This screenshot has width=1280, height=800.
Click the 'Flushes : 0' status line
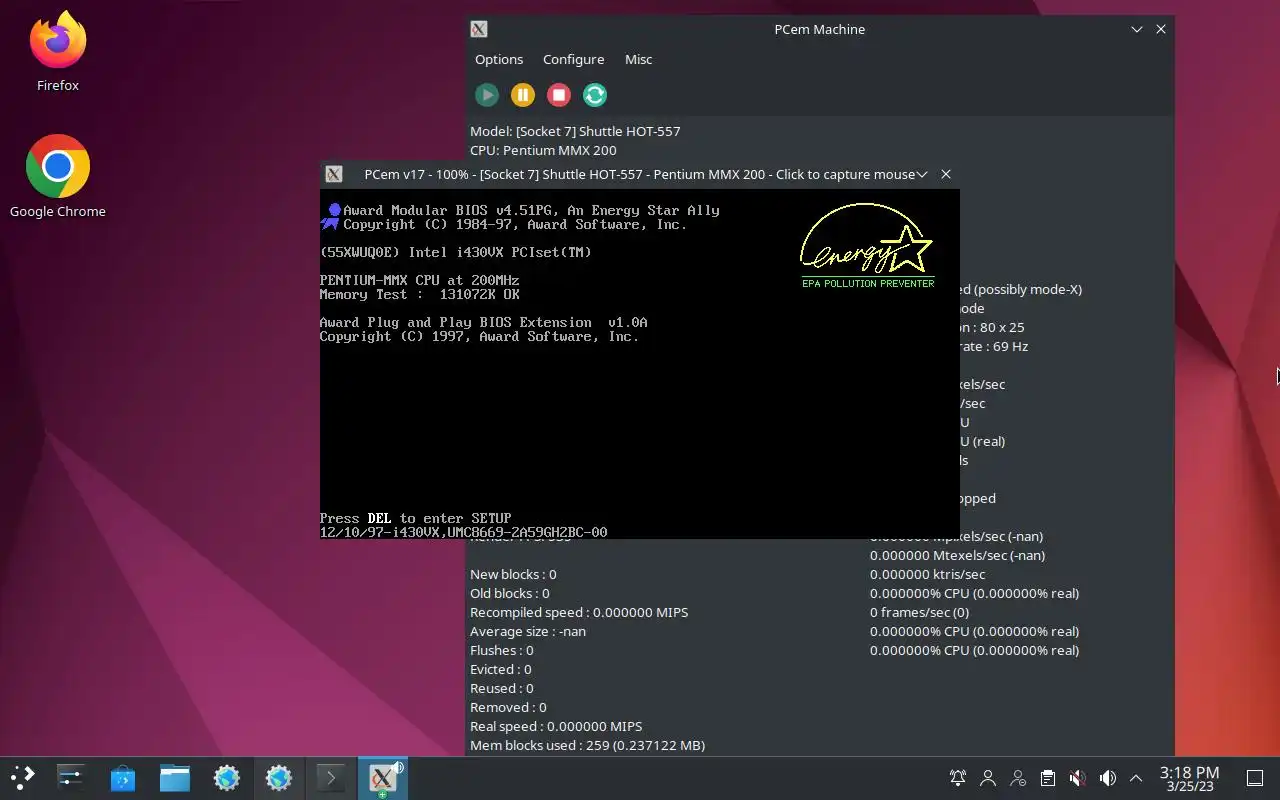(x=502, y=650)
